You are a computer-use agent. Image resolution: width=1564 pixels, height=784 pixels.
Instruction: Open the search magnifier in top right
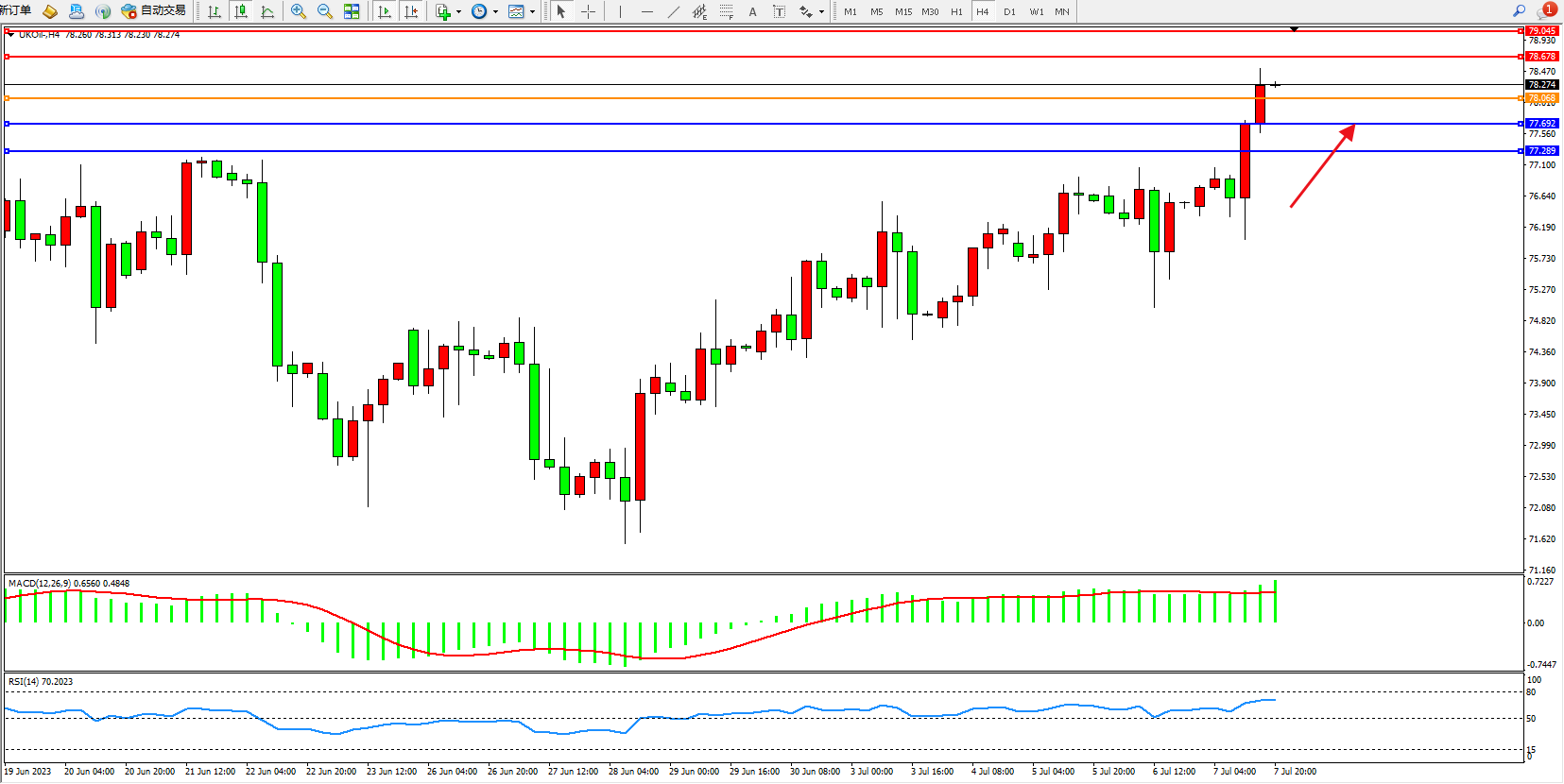(x=1519, y=11)
